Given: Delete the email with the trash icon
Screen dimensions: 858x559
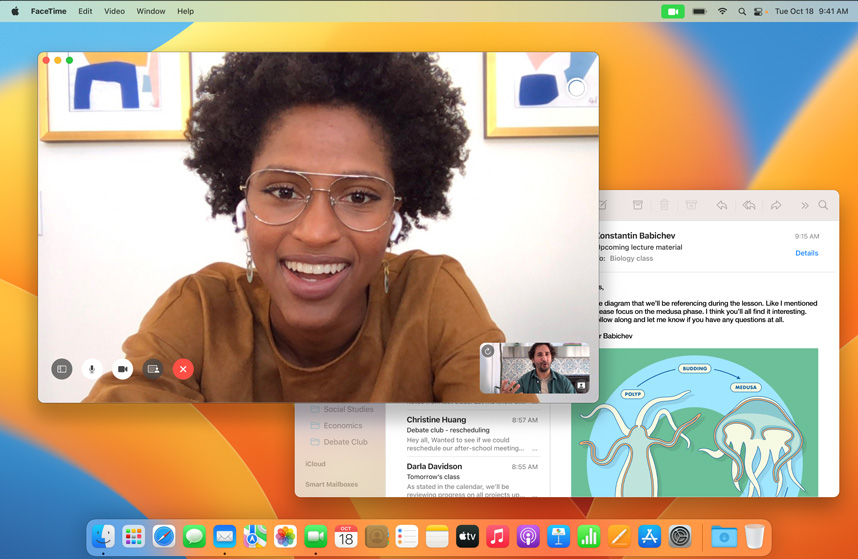Looking at the screenshot, I should (x=664, y=205).
